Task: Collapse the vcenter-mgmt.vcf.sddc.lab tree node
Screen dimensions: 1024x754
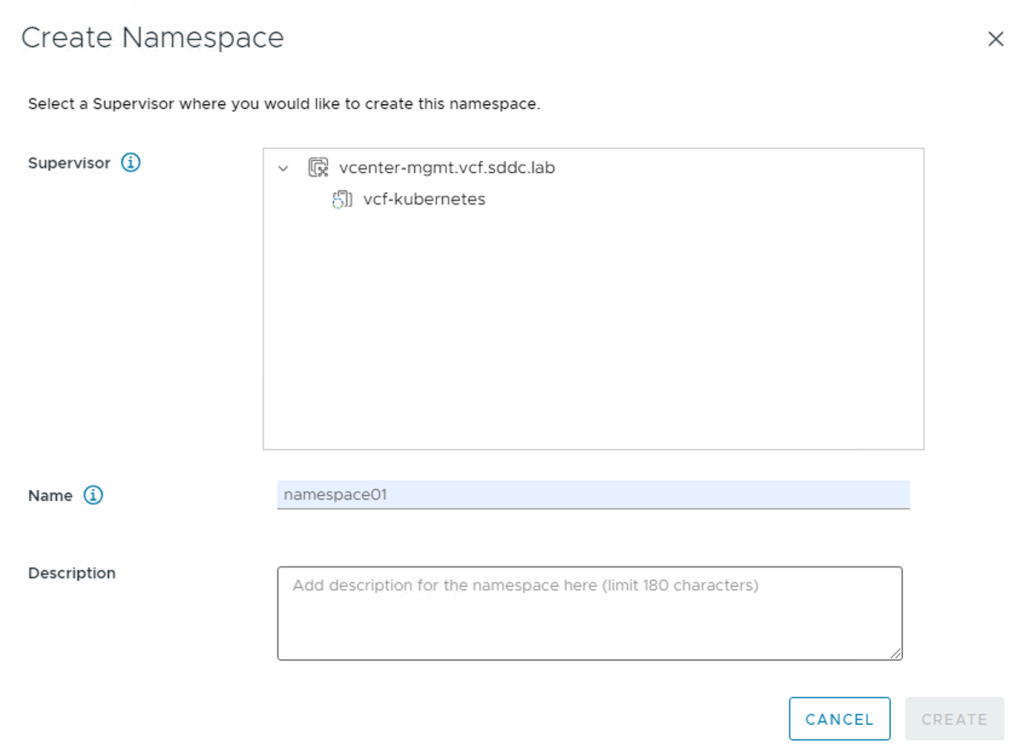Action: [283, 169]
